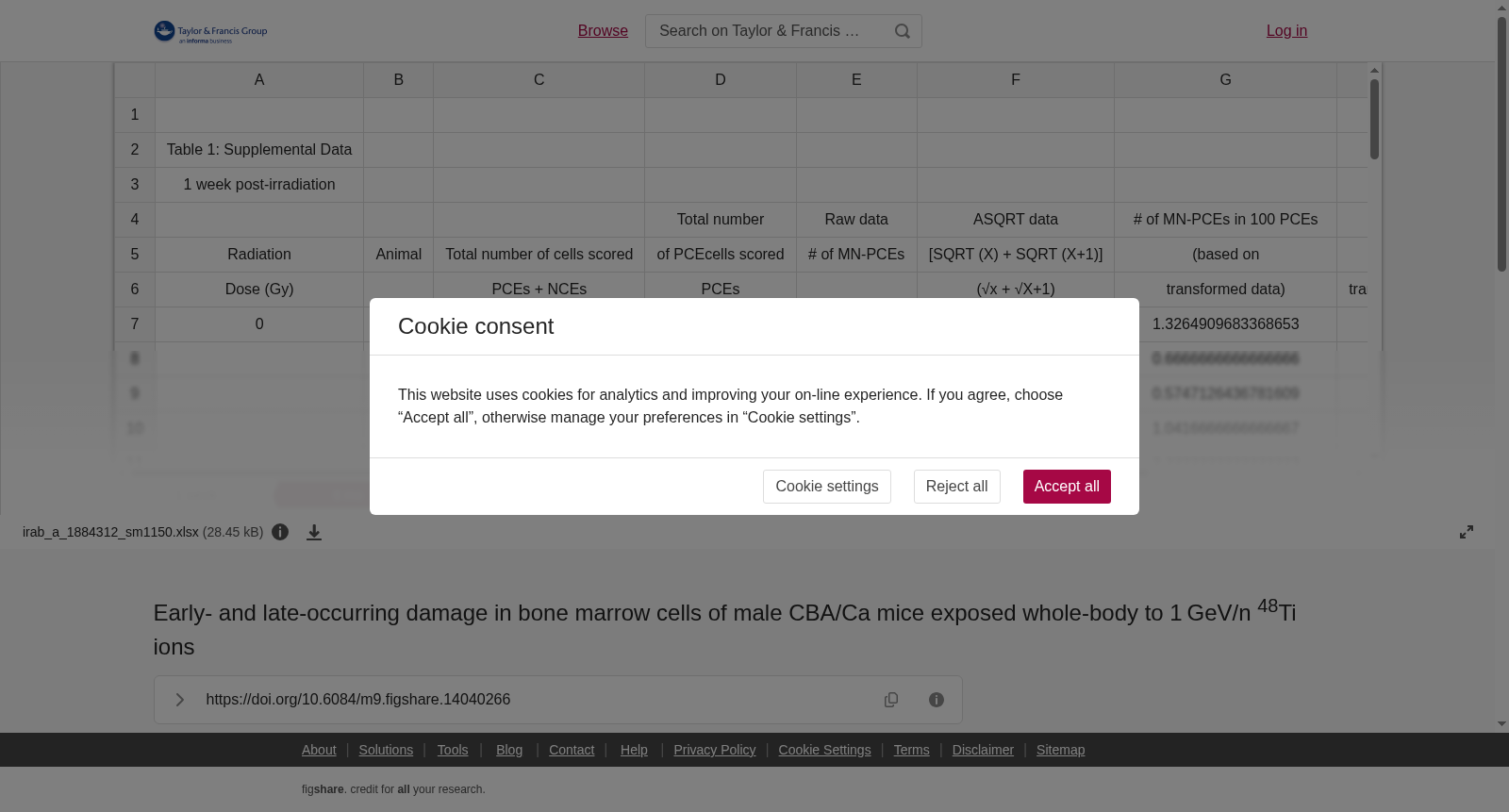Click the page vertical scrollbar thumb
The width and height of the screenshot is (1509, 812).
point(1501,143)
